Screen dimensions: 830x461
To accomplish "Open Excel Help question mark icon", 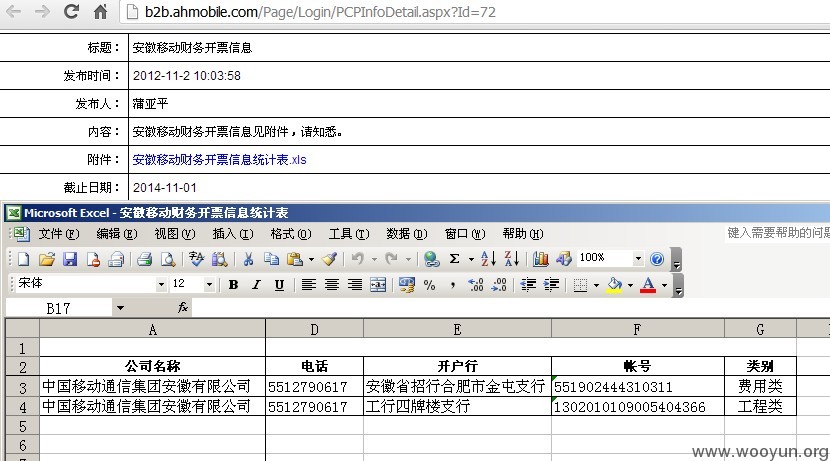I will [x=657, y=259].
